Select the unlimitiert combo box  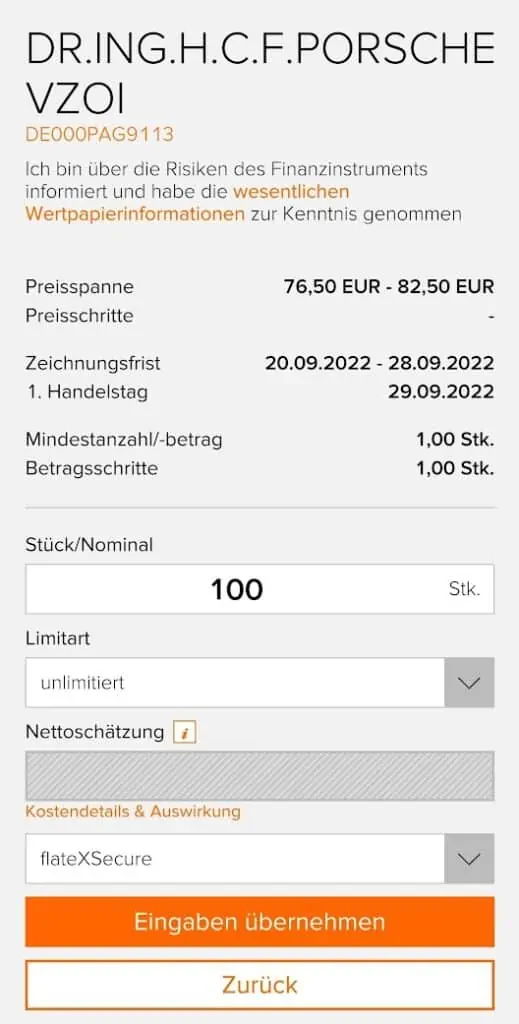[260, 682]
